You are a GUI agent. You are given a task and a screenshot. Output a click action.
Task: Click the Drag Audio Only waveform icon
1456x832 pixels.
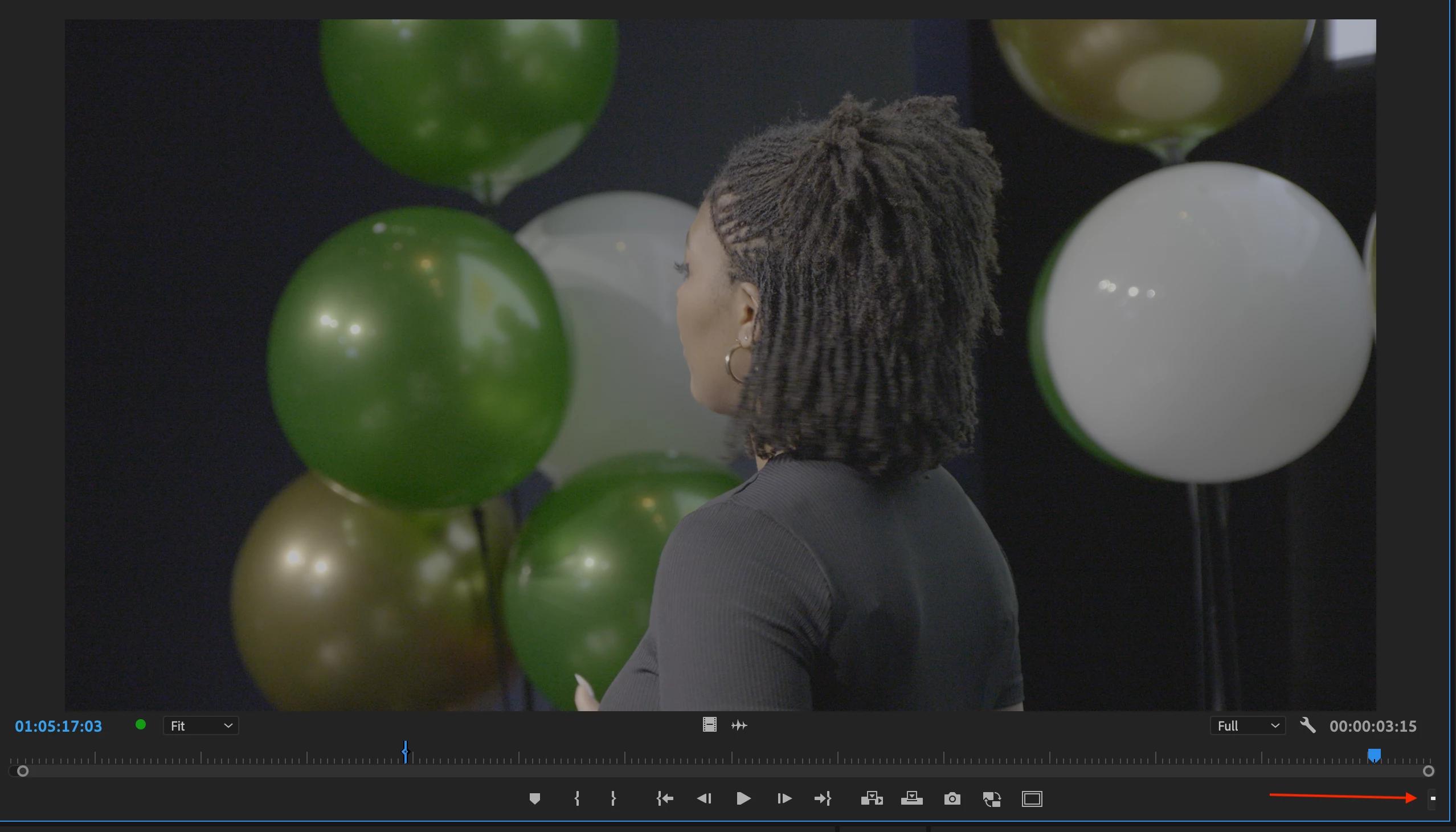[x=739, y=725]
